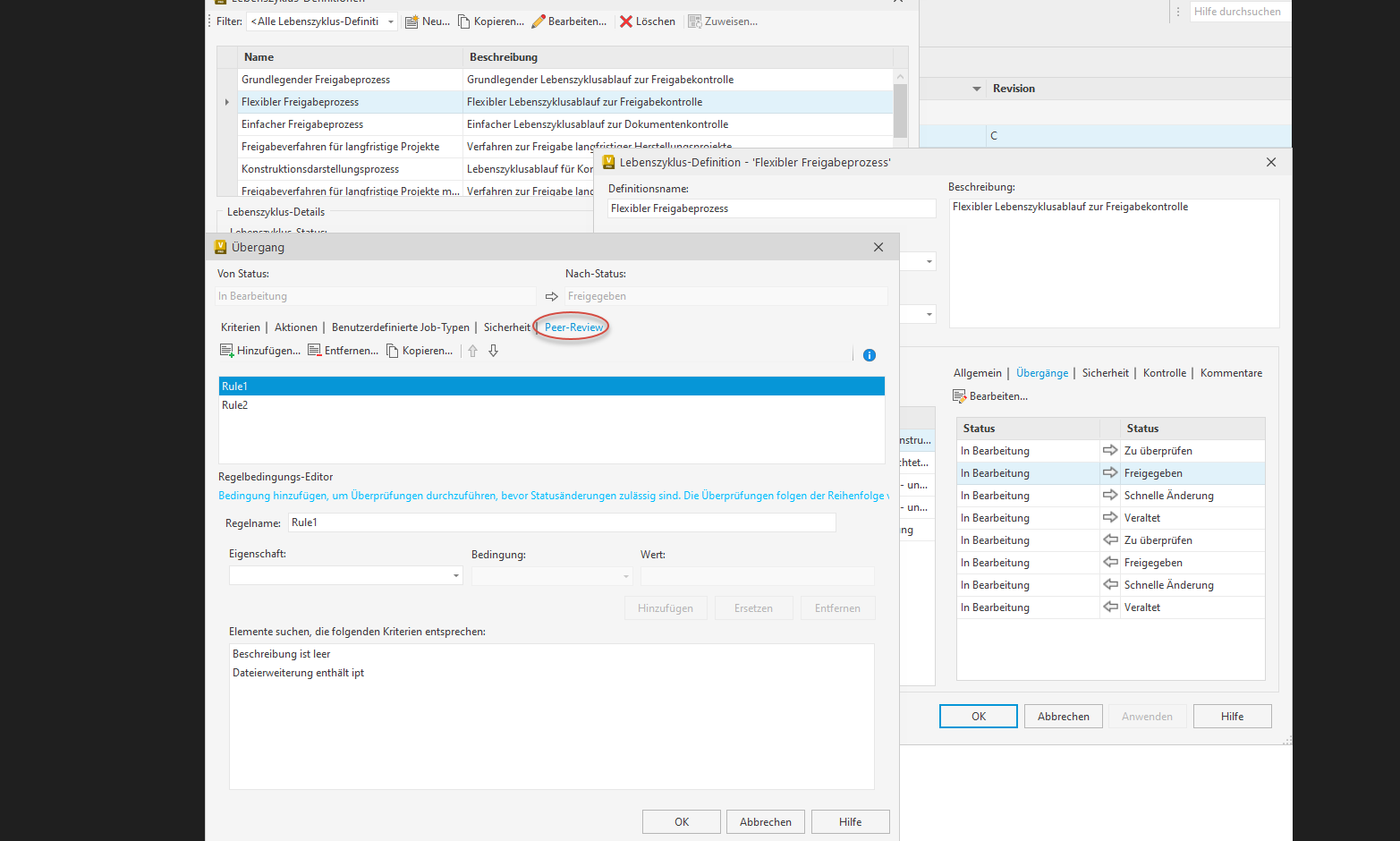Click the Entfernen button beside Ersetzen

click(x=838, y=608)
